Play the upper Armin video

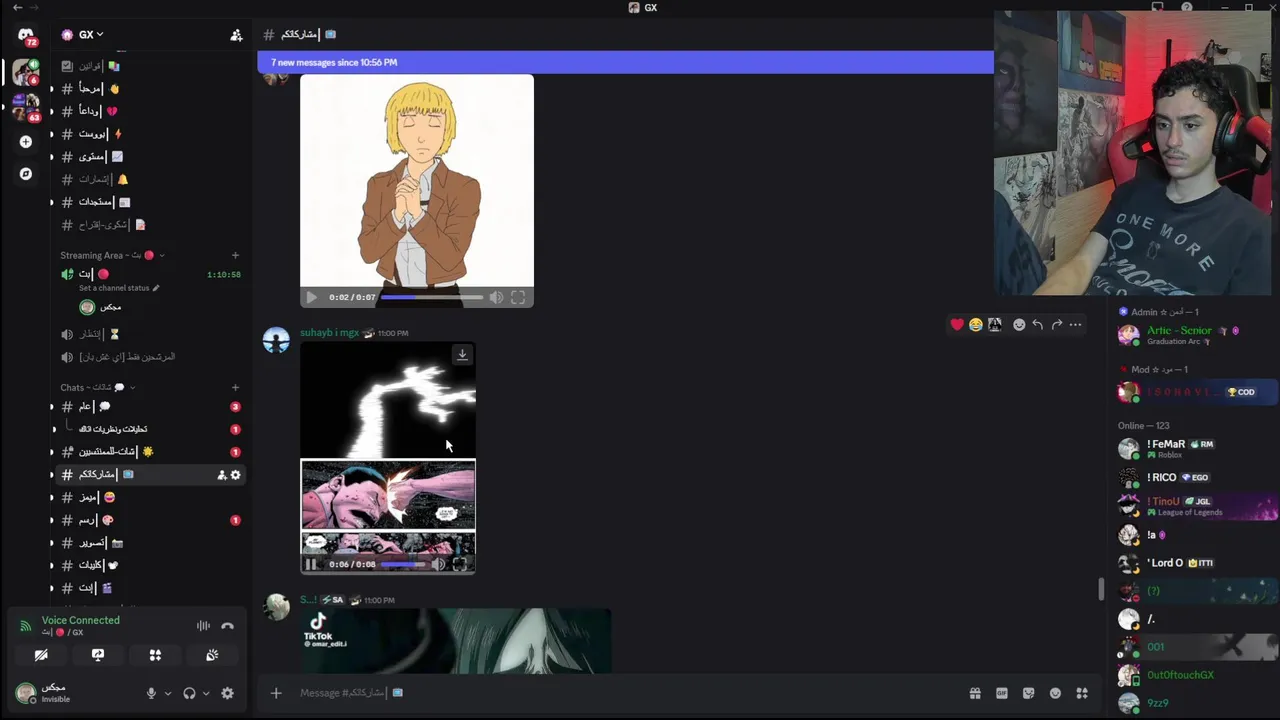[311, 297]
